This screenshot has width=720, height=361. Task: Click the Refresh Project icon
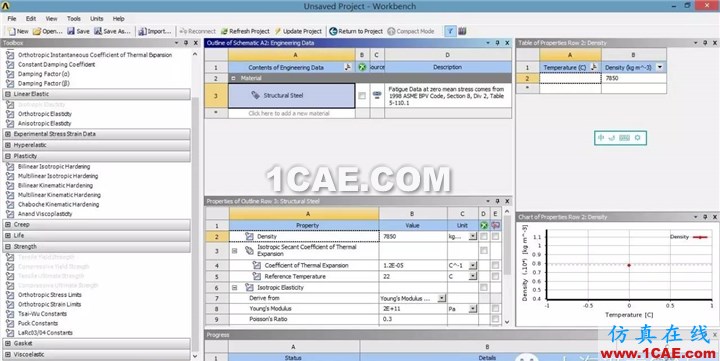click(x=224, y=31)
